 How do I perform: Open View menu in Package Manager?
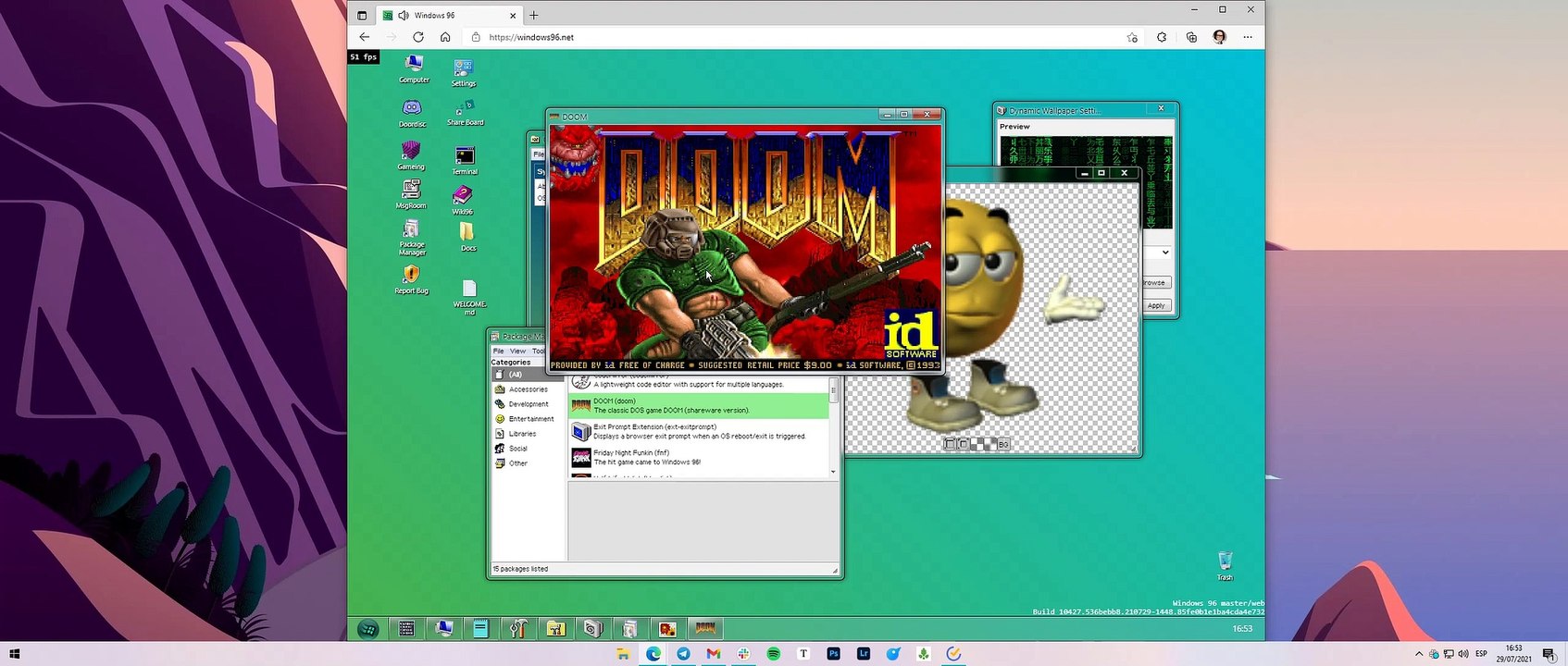[x=517, y=351]
